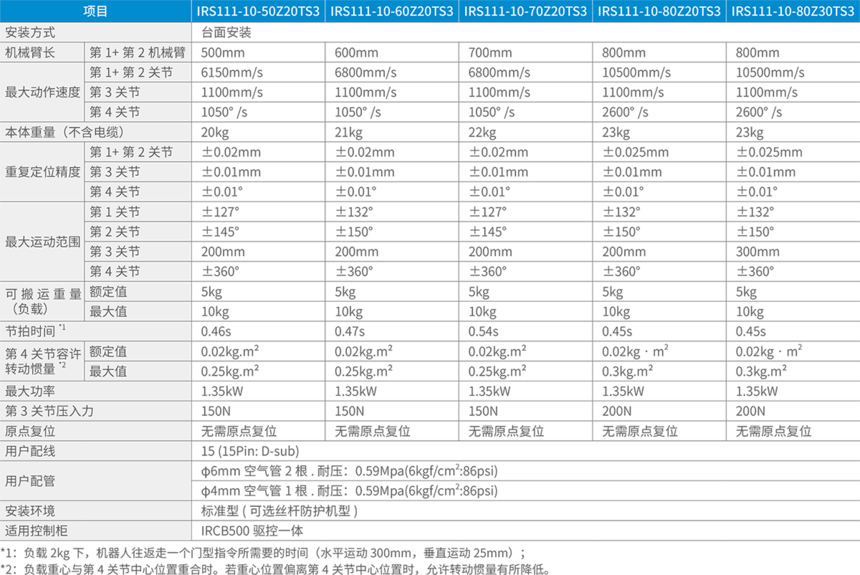
Task: Click the 最大运动范围 row label
Action: click(42, 241)
